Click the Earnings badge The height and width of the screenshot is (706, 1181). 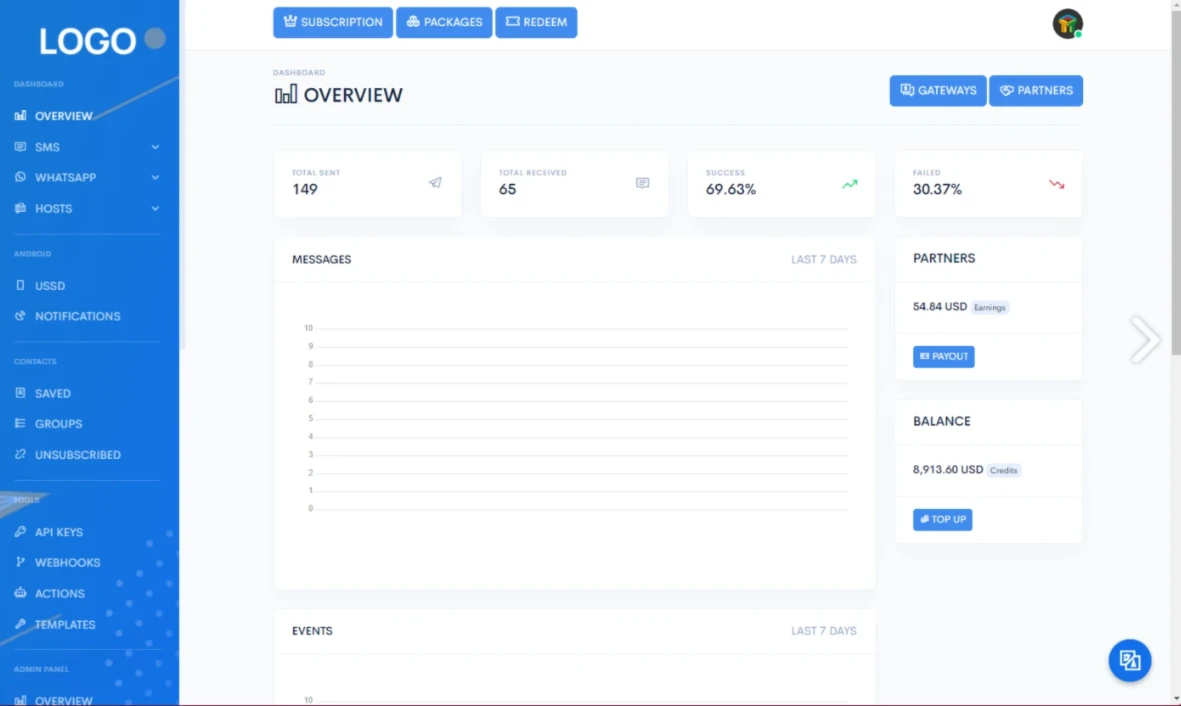coord(989,307)
